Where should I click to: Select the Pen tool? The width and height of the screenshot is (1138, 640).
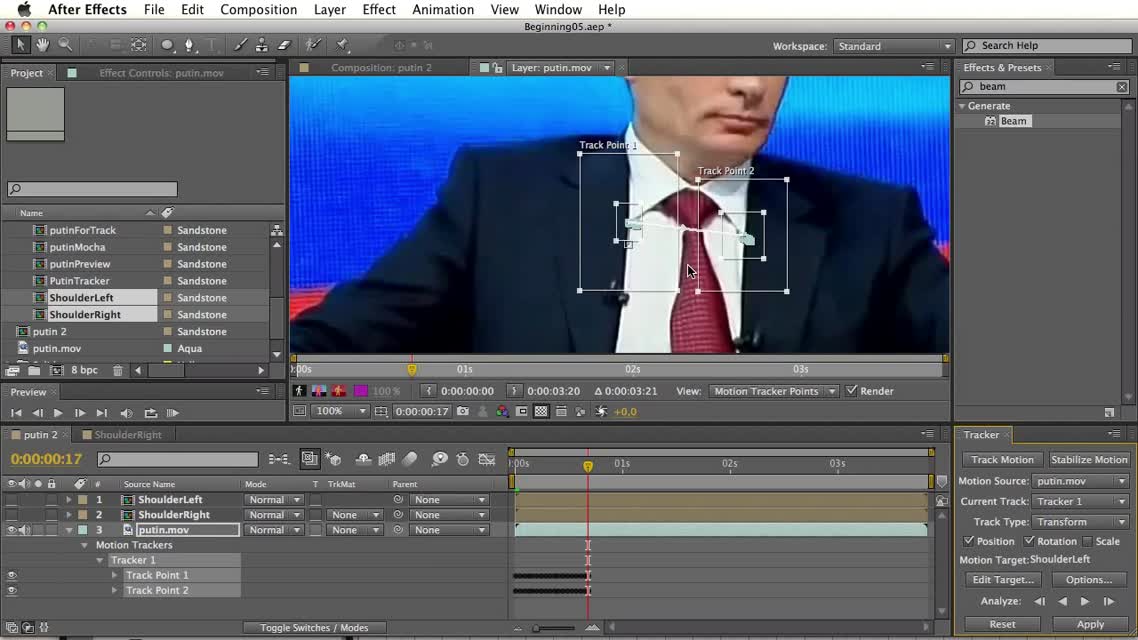(x=189, y=45)
